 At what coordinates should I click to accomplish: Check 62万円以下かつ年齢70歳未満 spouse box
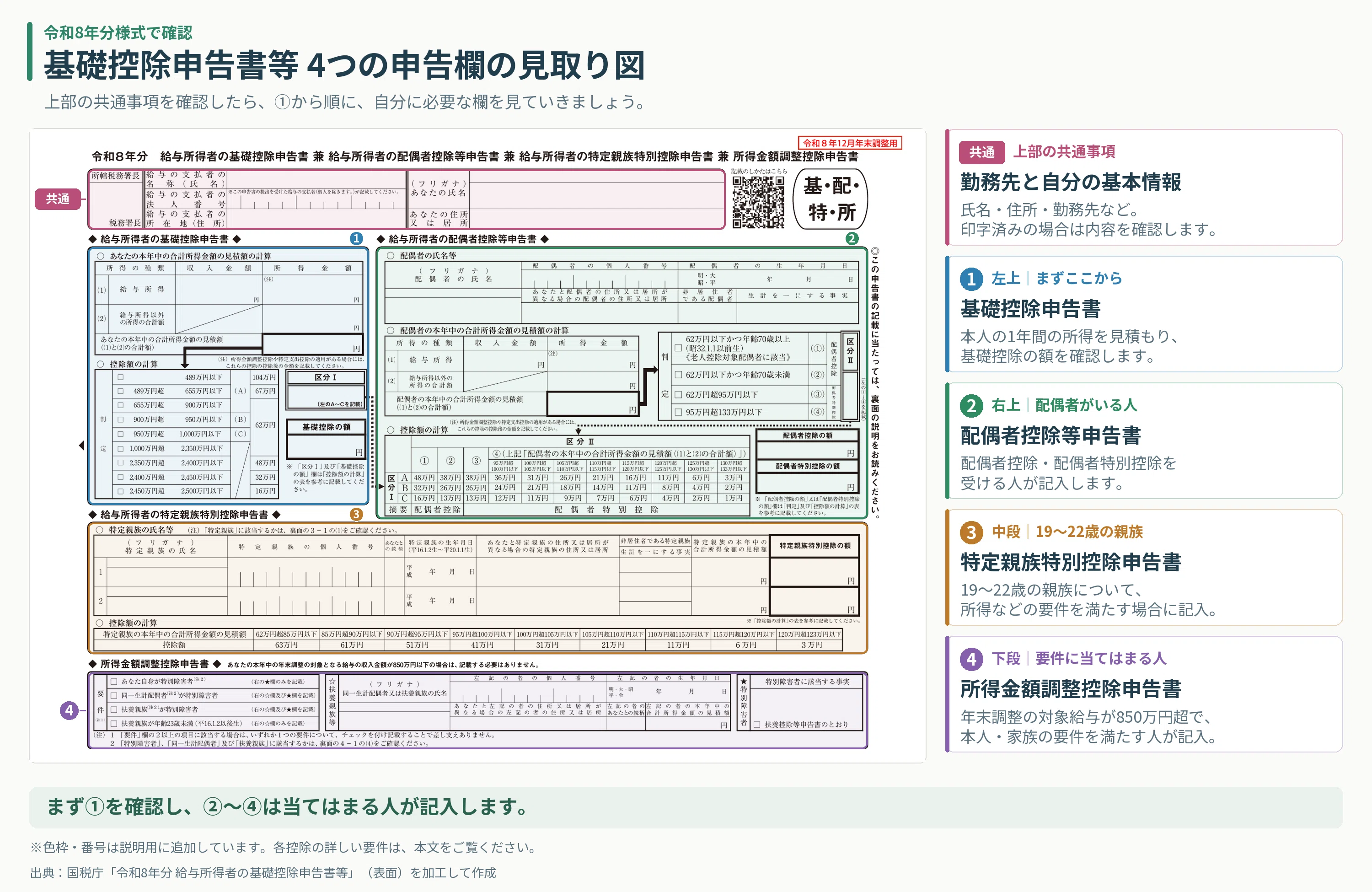[679, 375]
